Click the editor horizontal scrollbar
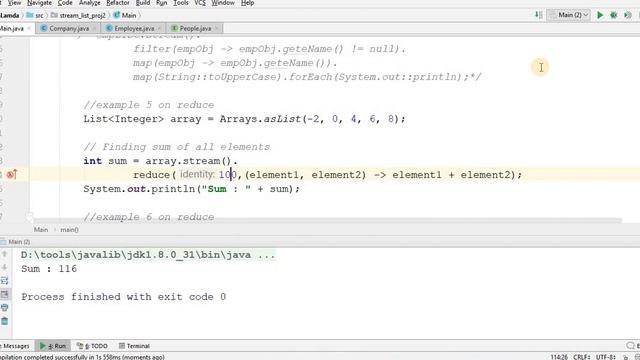 [327, 220]
